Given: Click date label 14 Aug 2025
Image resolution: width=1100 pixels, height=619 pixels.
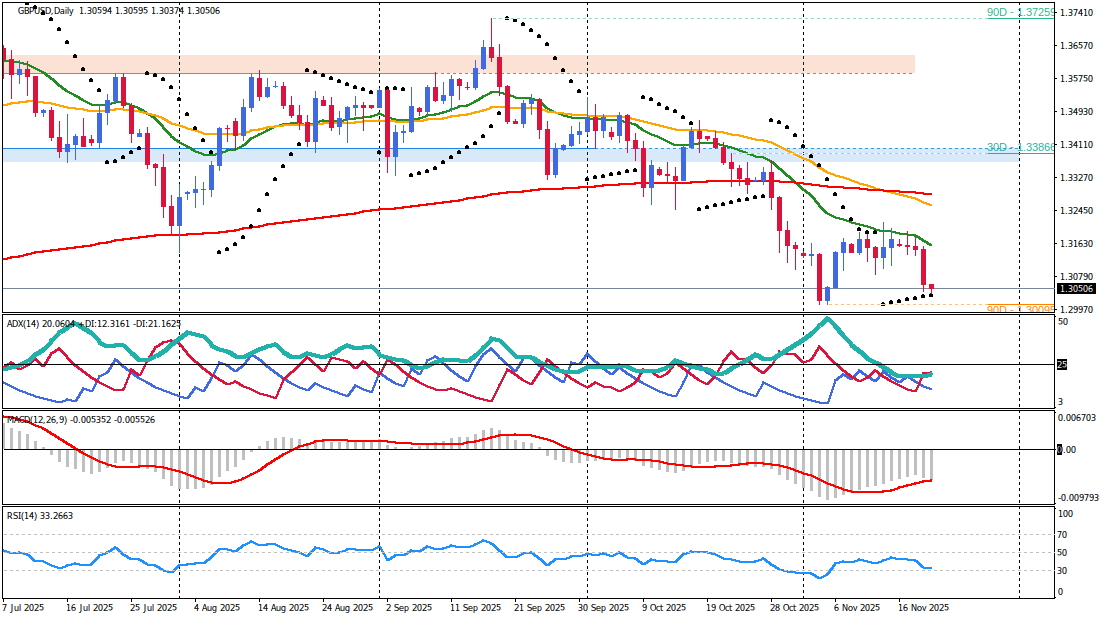Looking at the screenshot, I should (x=281, y=608).
